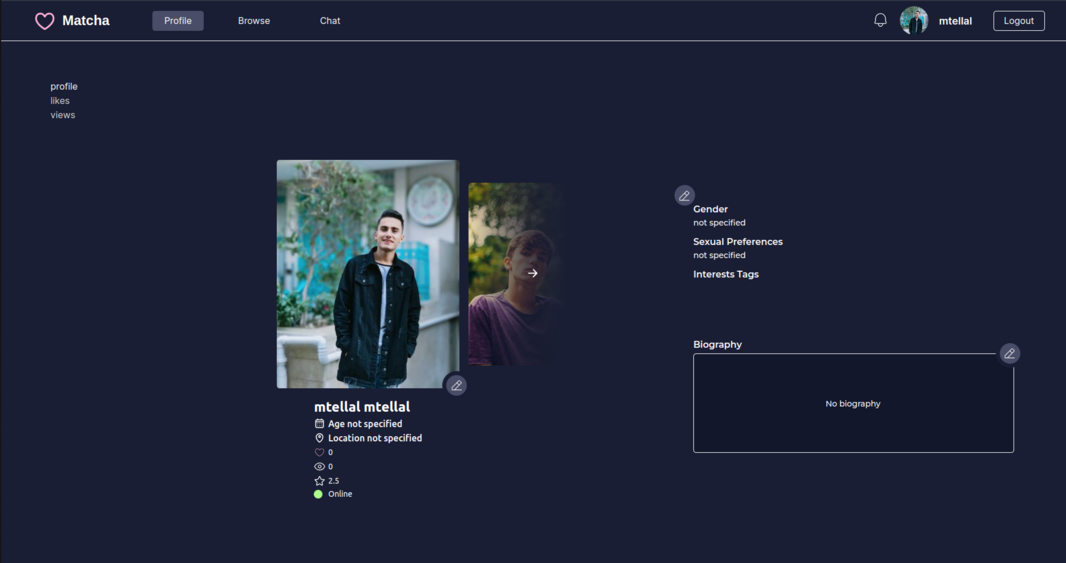Click the mtellal avatar in header
The height and width of the screenshot is (563, 1066).
coord(913,21)
